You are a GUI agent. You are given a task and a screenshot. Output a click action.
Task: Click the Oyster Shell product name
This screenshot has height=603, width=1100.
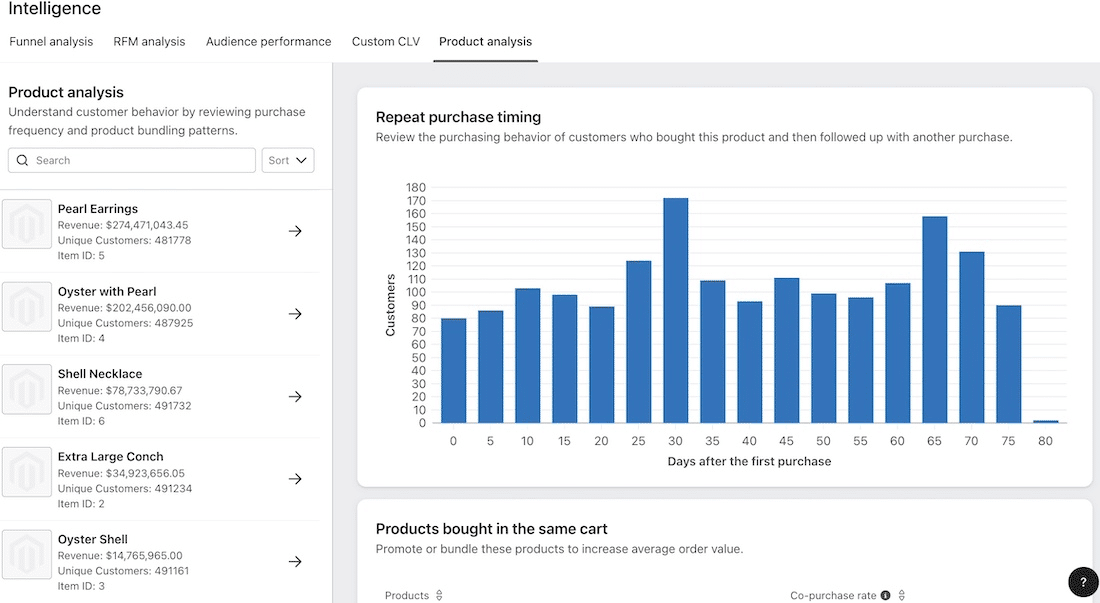[93, 539]
